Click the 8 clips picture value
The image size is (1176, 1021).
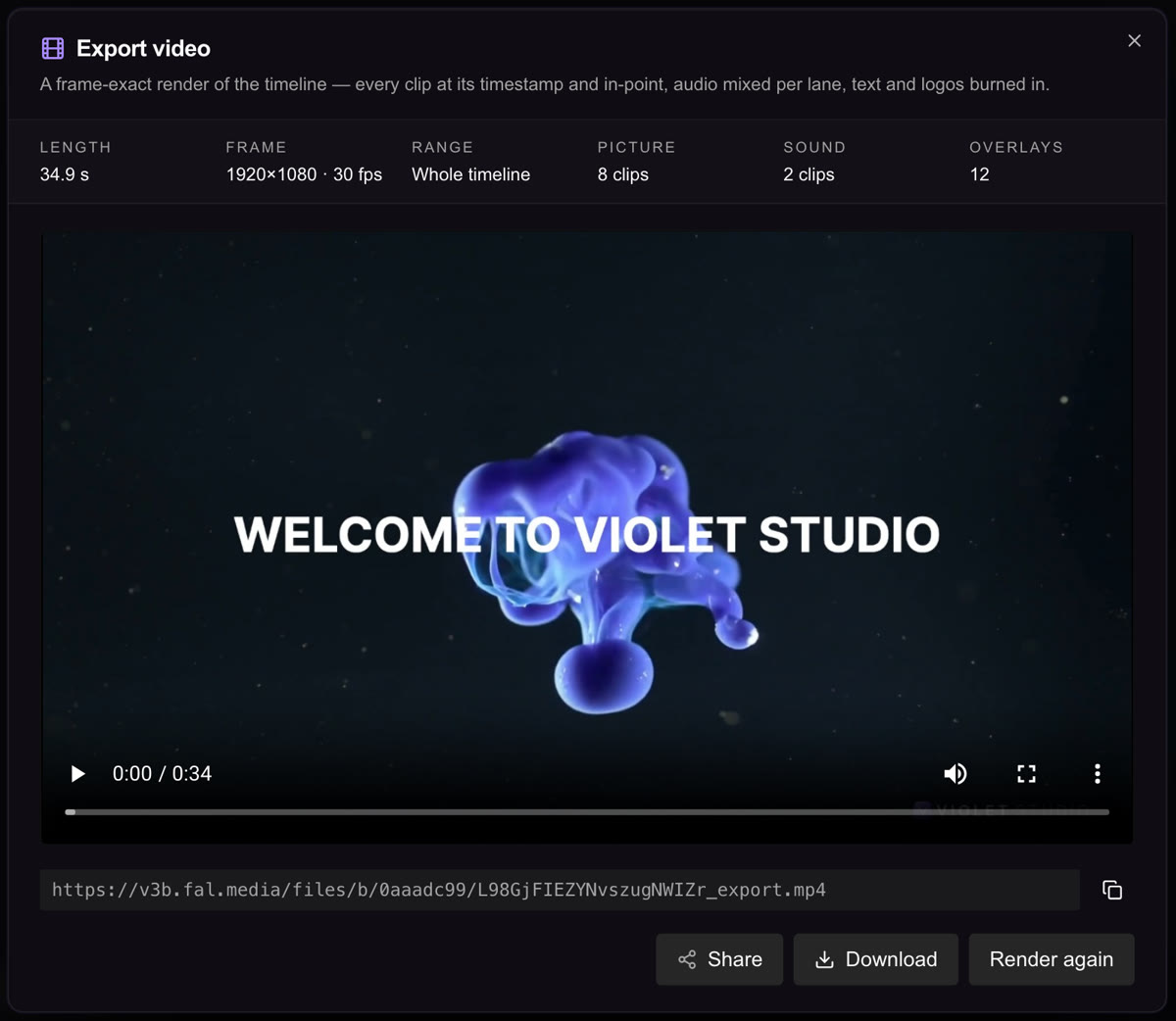tap(623, 174)
